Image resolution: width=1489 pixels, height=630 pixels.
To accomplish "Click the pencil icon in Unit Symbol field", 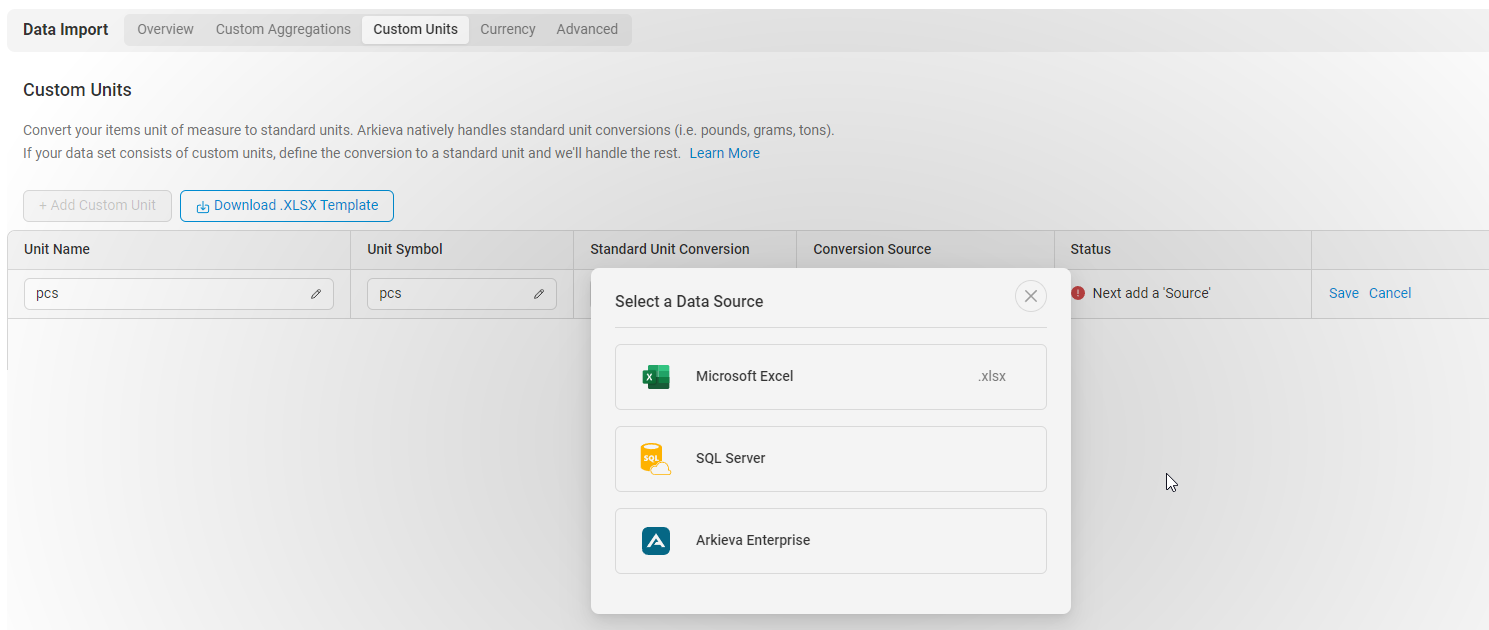I will [x=539, y=294].
